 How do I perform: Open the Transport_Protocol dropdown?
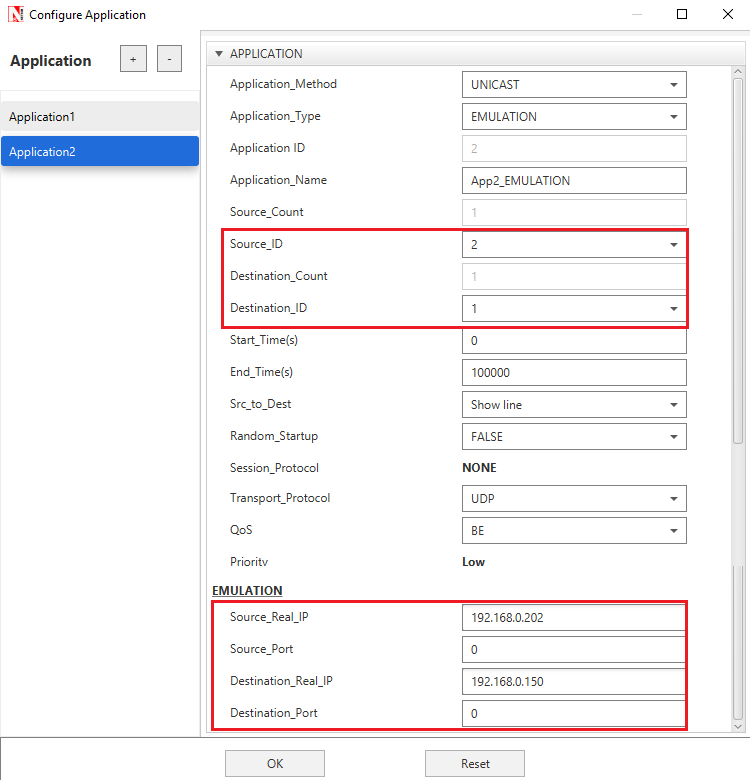click(574, 499)
